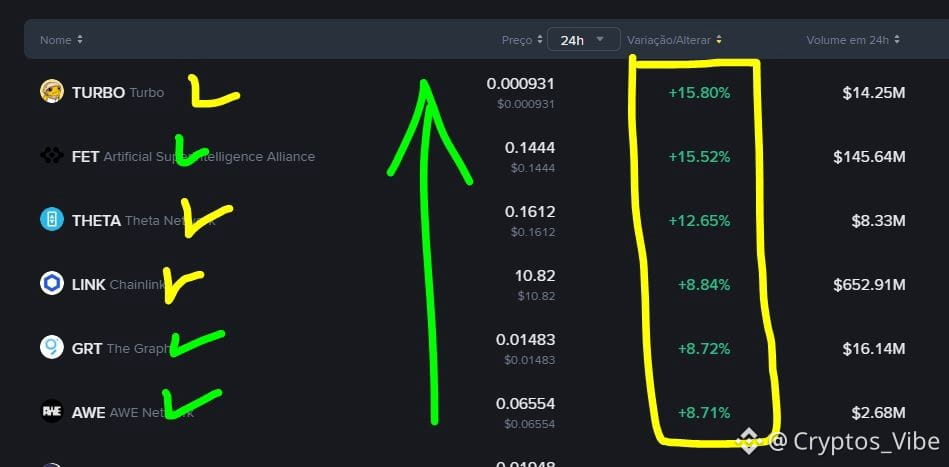Open the THETA coin logo
Viewport: 949px width, 467px height.
(x=52, y=220)
